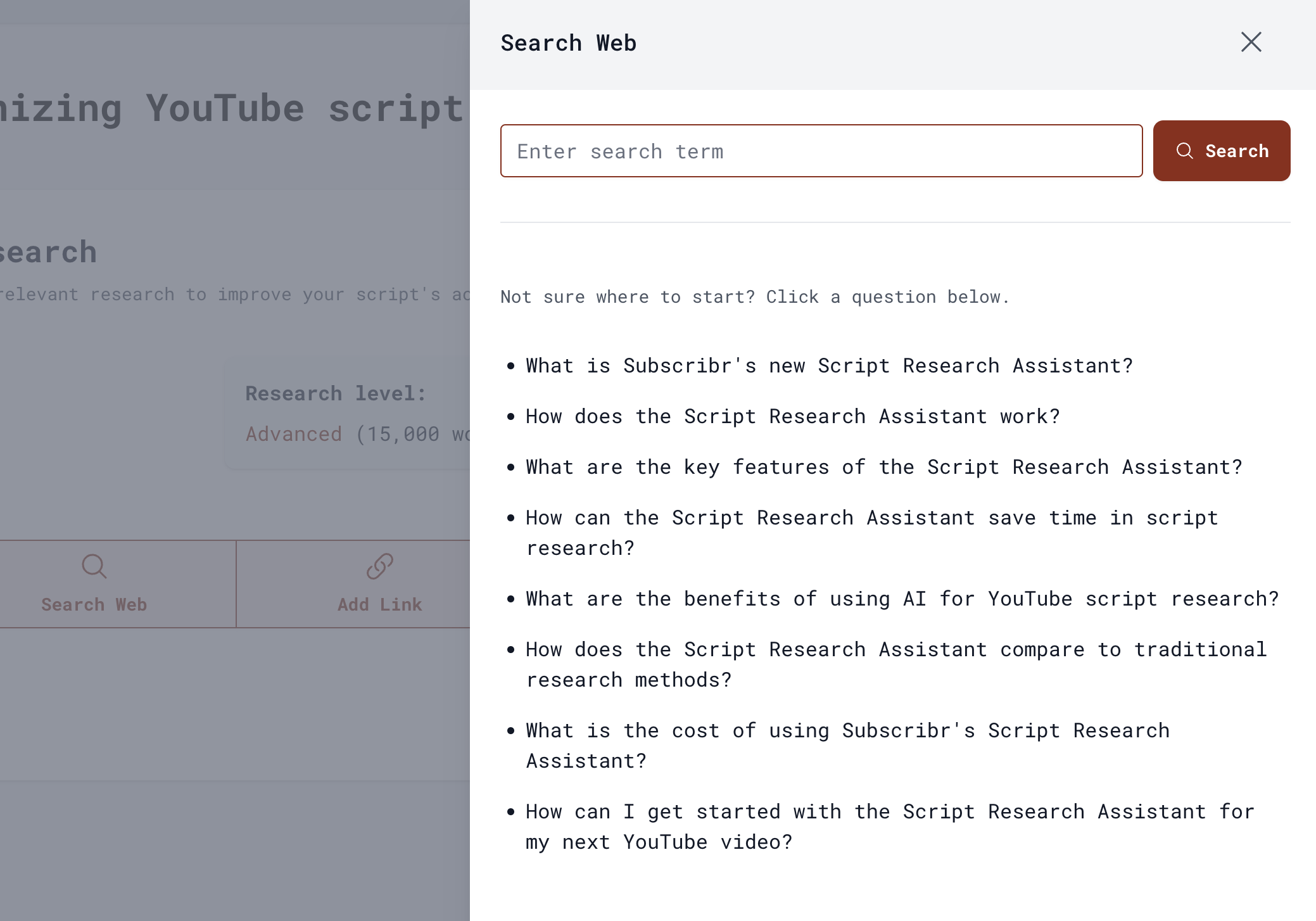Select 'What is Subscribr's new Script Research Assistant?'
The height and width of the screenshot is (921, 1316).
(x=829, y=366)
